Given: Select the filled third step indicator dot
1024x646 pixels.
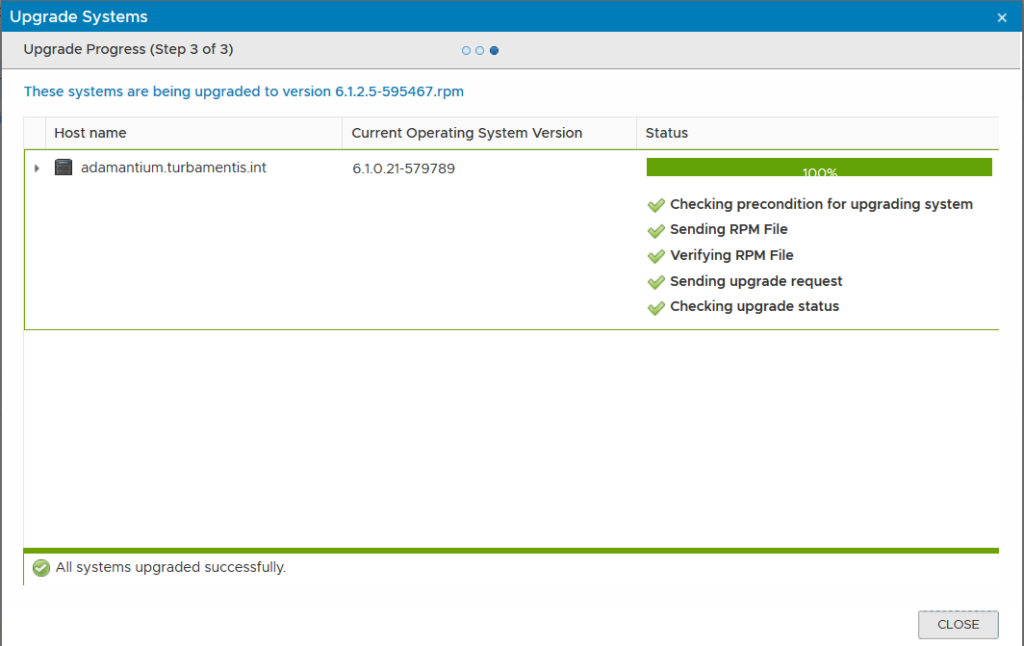Looking at the screenshot, I should pyautogui.click(x=494, y=50).
